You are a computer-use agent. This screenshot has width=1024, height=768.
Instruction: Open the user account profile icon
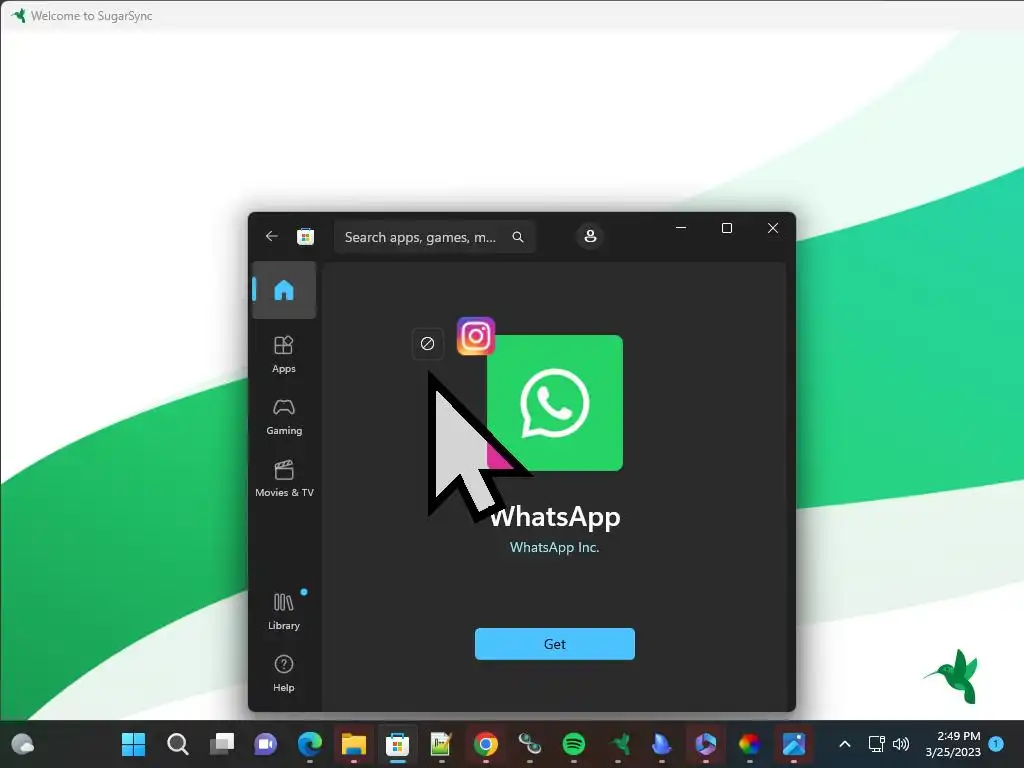click(590, 236)
